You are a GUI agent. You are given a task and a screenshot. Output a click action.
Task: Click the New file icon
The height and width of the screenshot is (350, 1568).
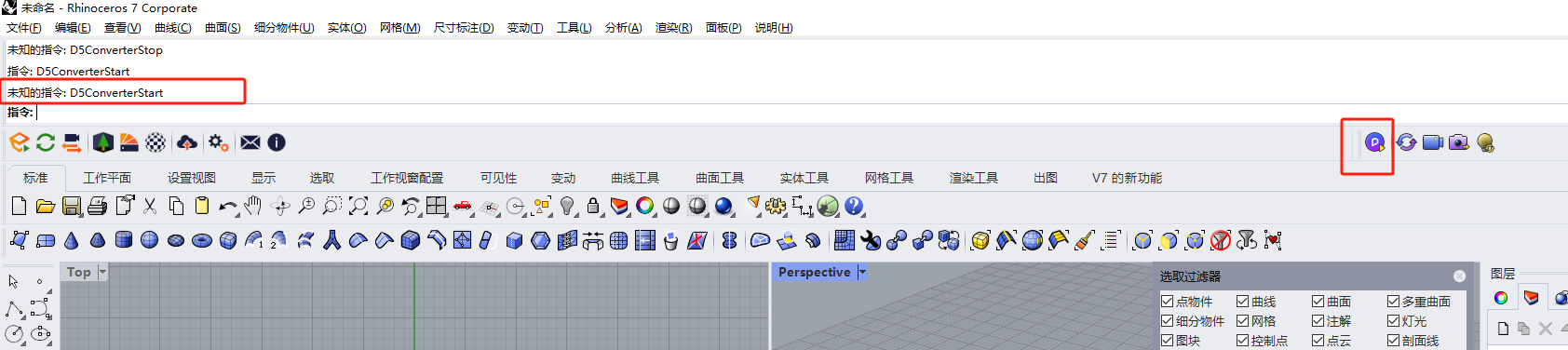point(19,206)
